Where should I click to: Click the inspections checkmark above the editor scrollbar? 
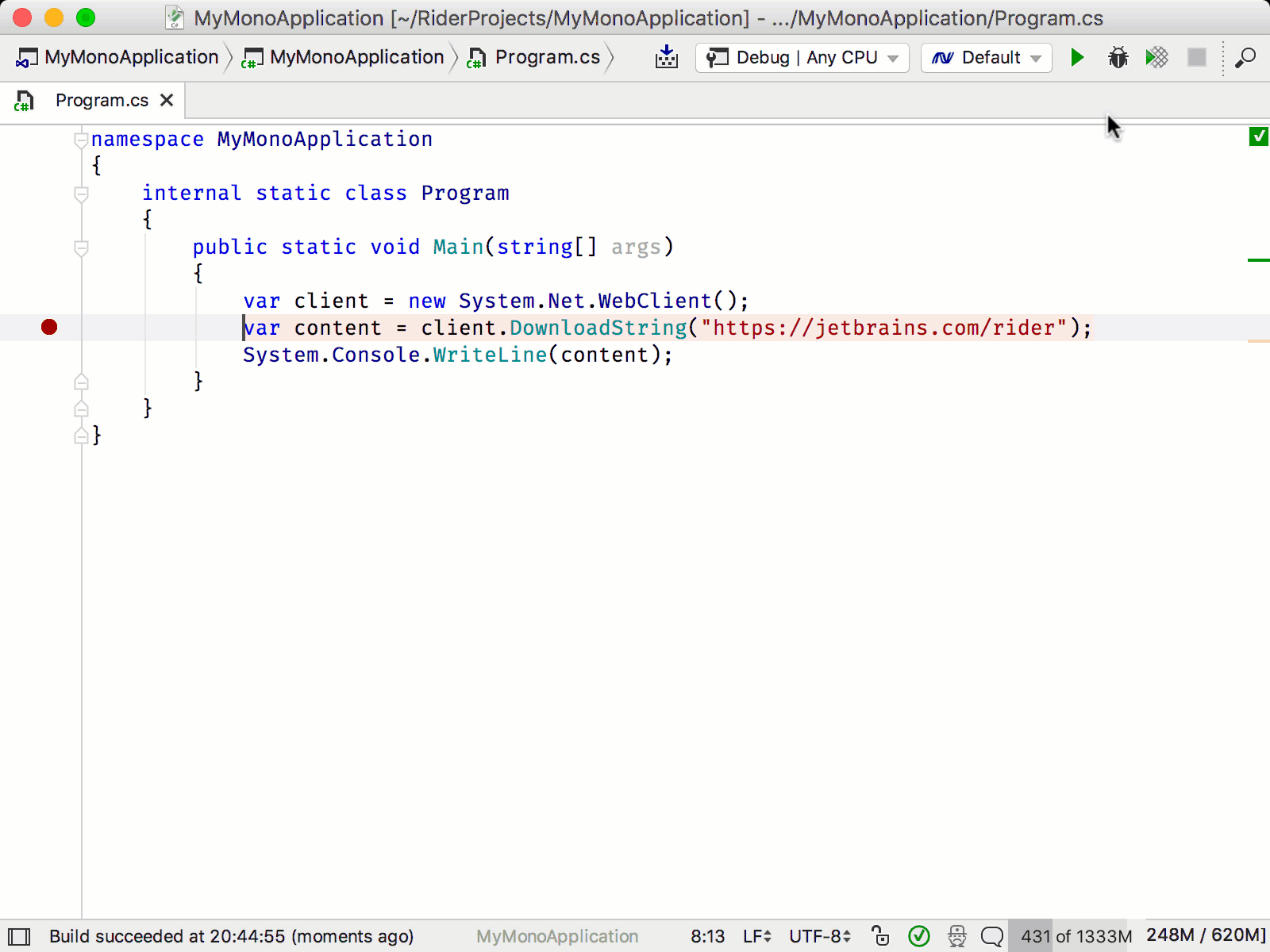1259,136
